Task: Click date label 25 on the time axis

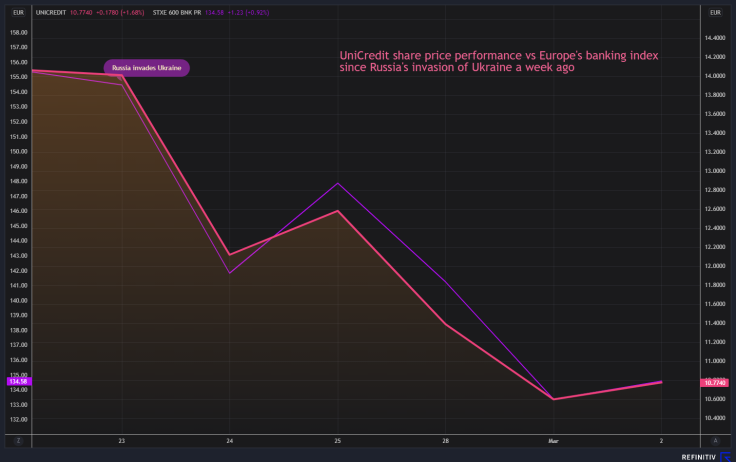Action: click(x=337, y=441)
